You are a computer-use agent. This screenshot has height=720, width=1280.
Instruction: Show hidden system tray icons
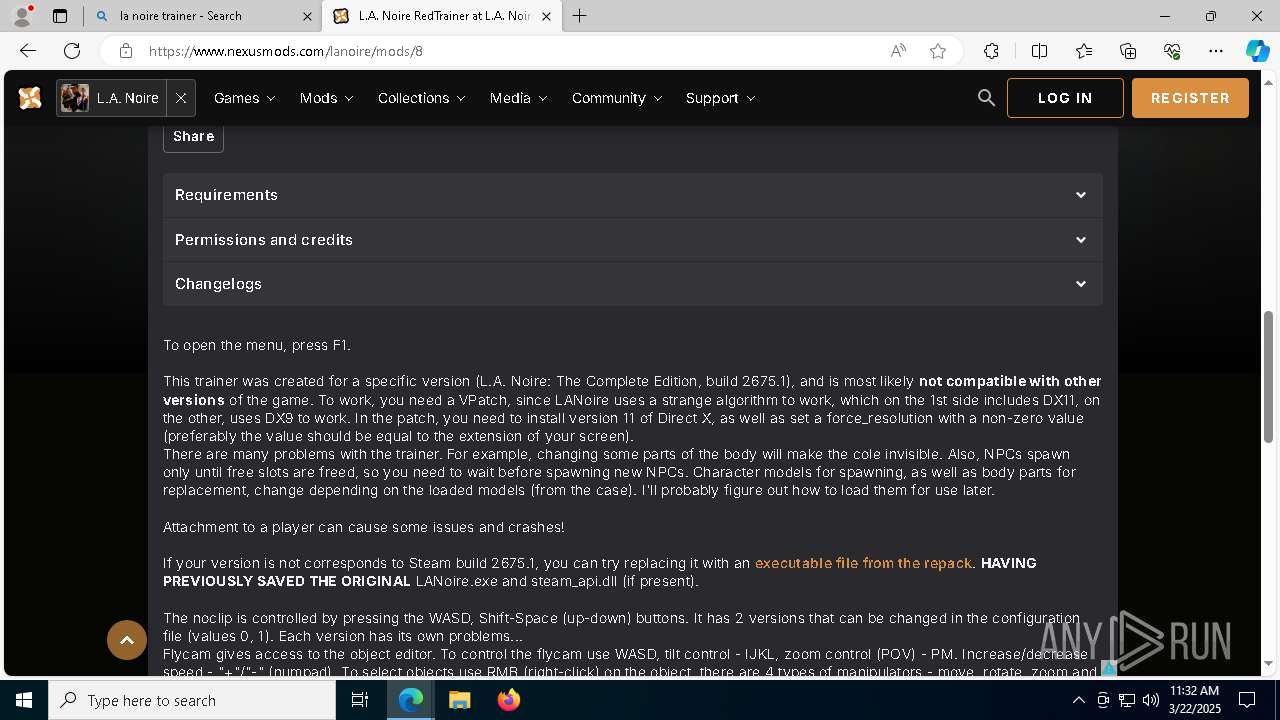[x=1078, y=700]
